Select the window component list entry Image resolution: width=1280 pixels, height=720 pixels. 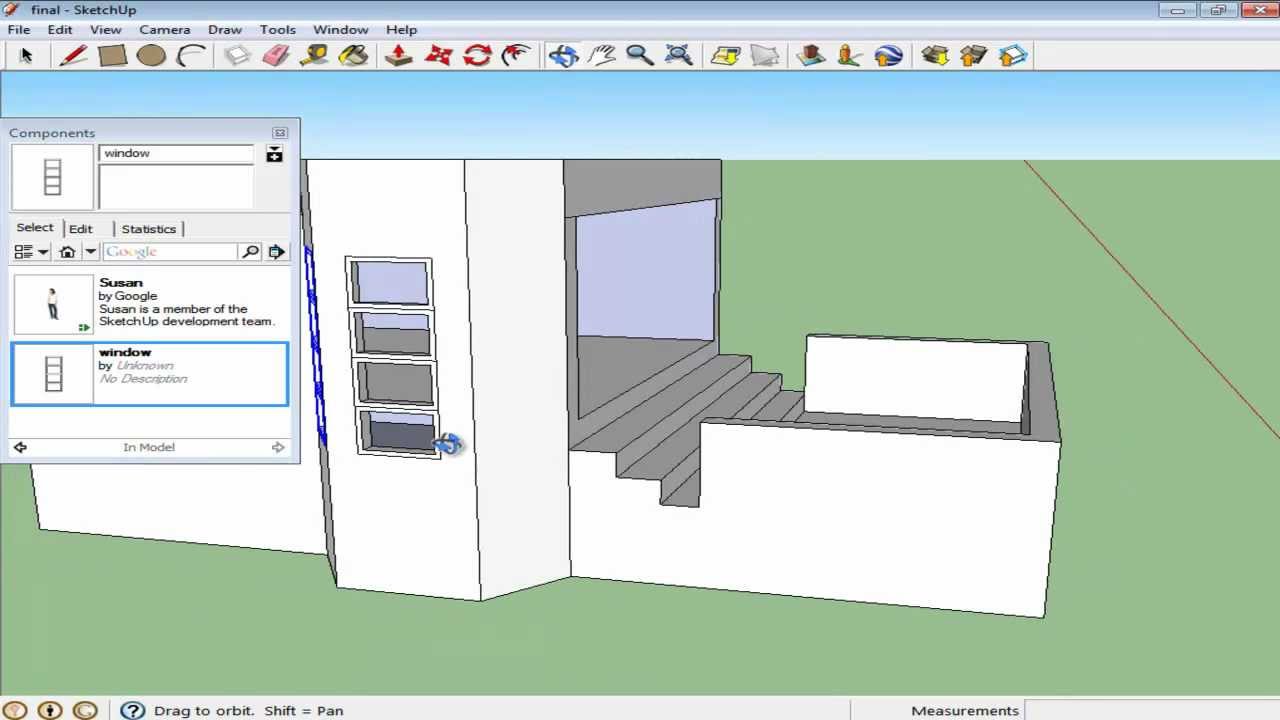pos(150,373)
